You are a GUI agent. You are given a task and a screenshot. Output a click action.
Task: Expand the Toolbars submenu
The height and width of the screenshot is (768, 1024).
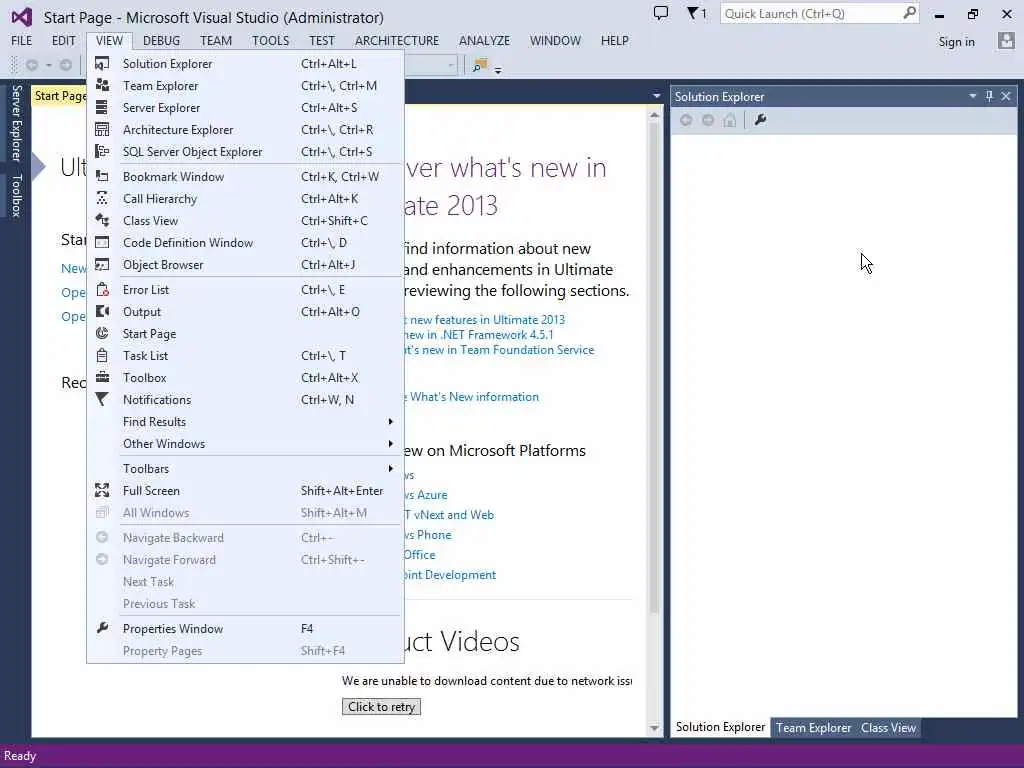(x=391, y=468)
